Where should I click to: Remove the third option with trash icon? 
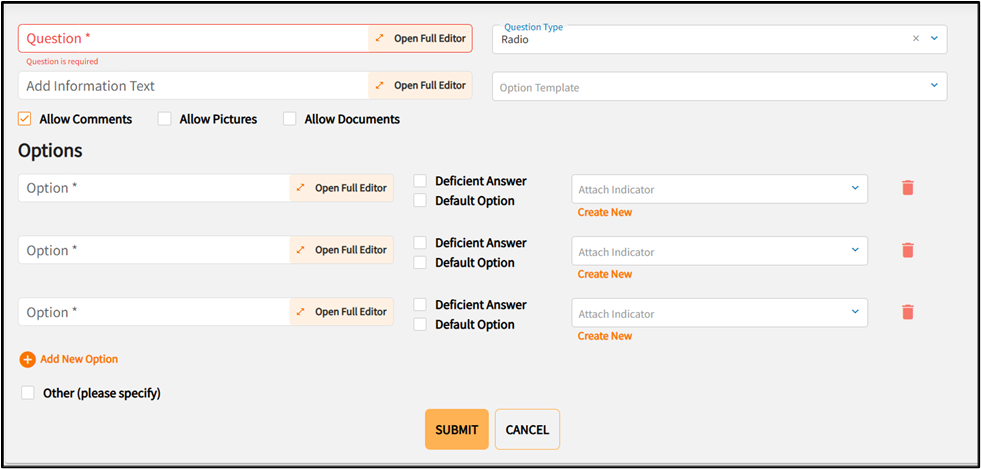[907, 312]
